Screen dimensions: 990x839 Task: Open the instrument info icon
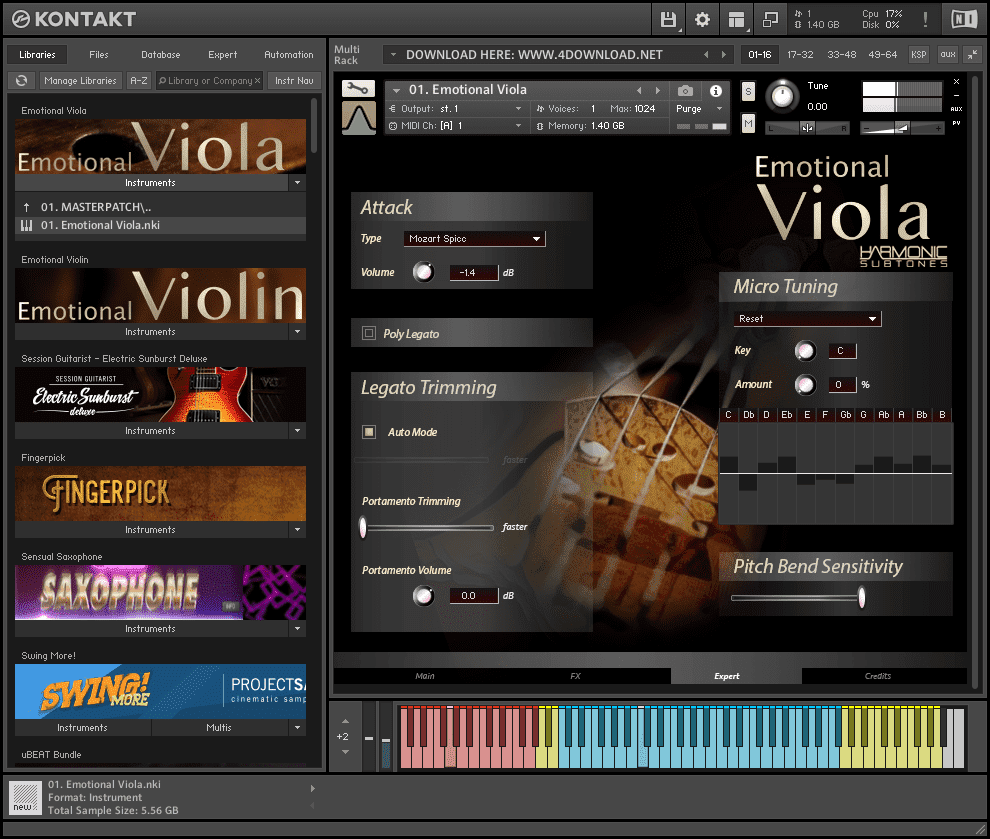[715, 91]
